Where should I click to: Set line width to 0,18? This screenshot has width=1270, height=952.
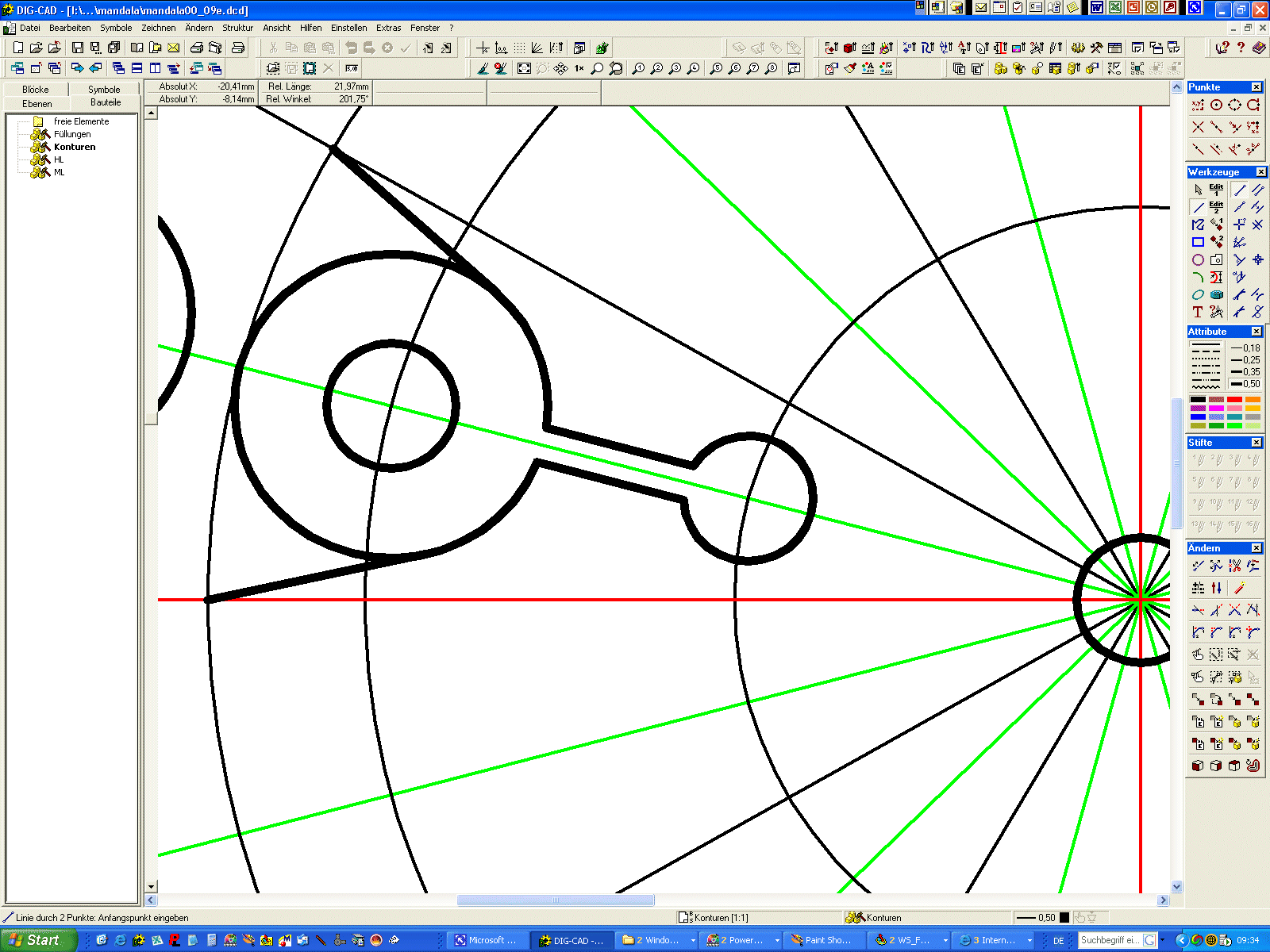pos(1245,348)
